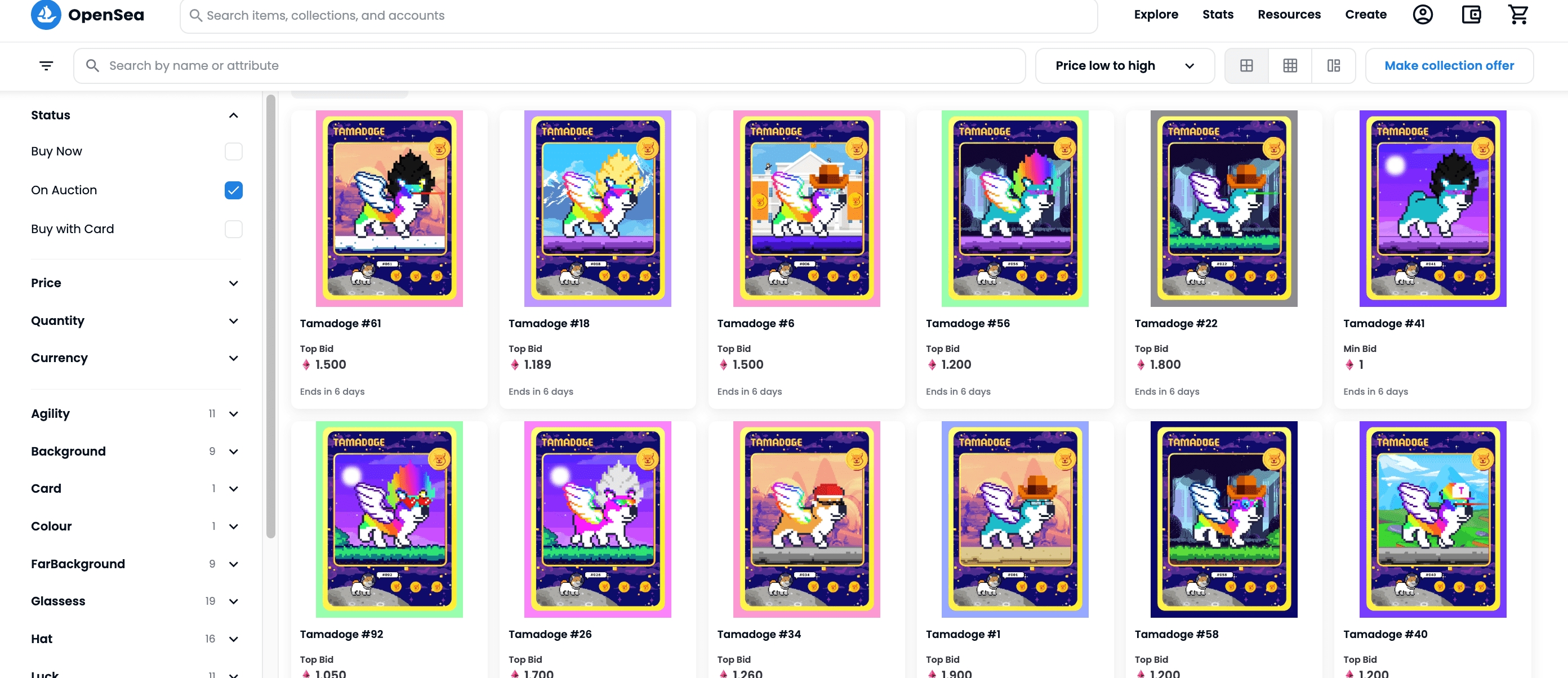Viewport: 1568px width, 678px height.
Task: Switch to the split layout view icon
Action: click(x=1333, y=66)
